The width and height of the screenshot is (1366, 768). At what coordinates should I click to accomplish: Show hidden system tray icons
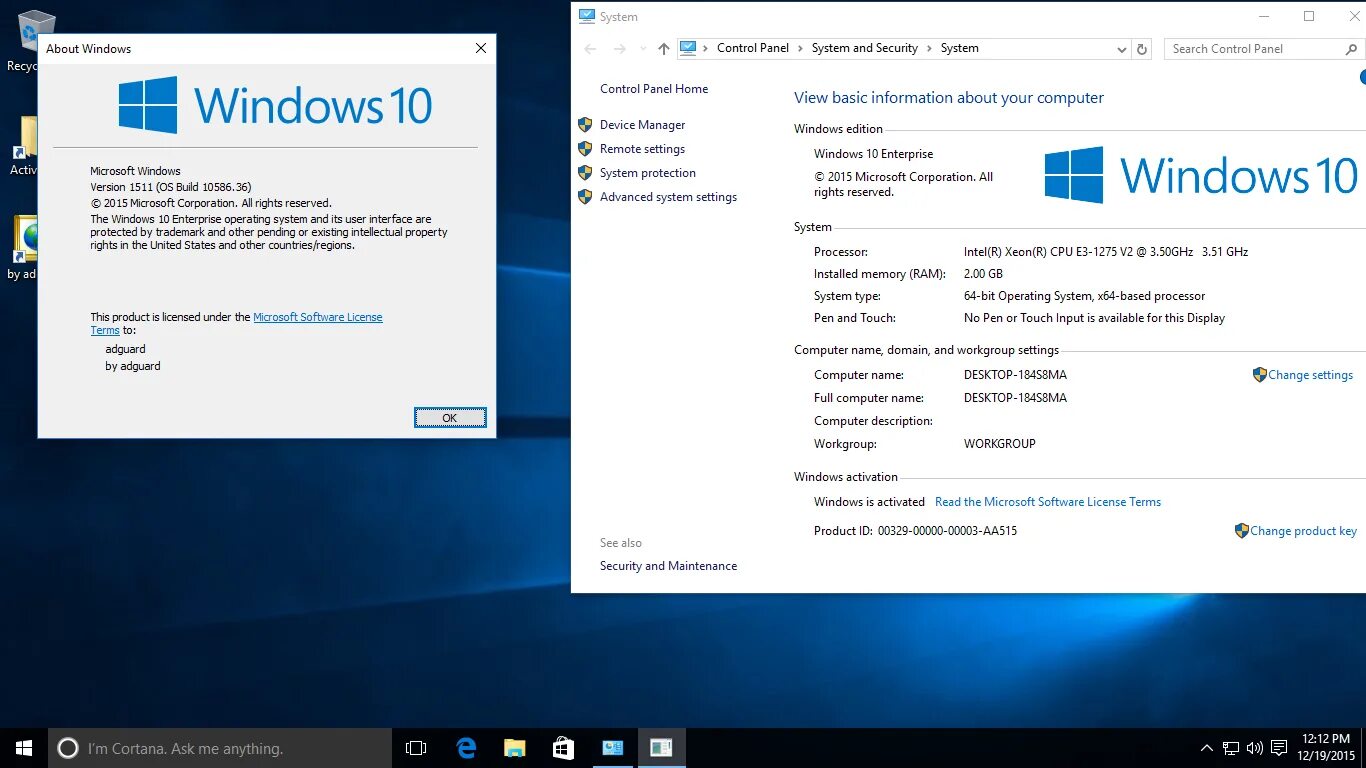[1207, 748]
